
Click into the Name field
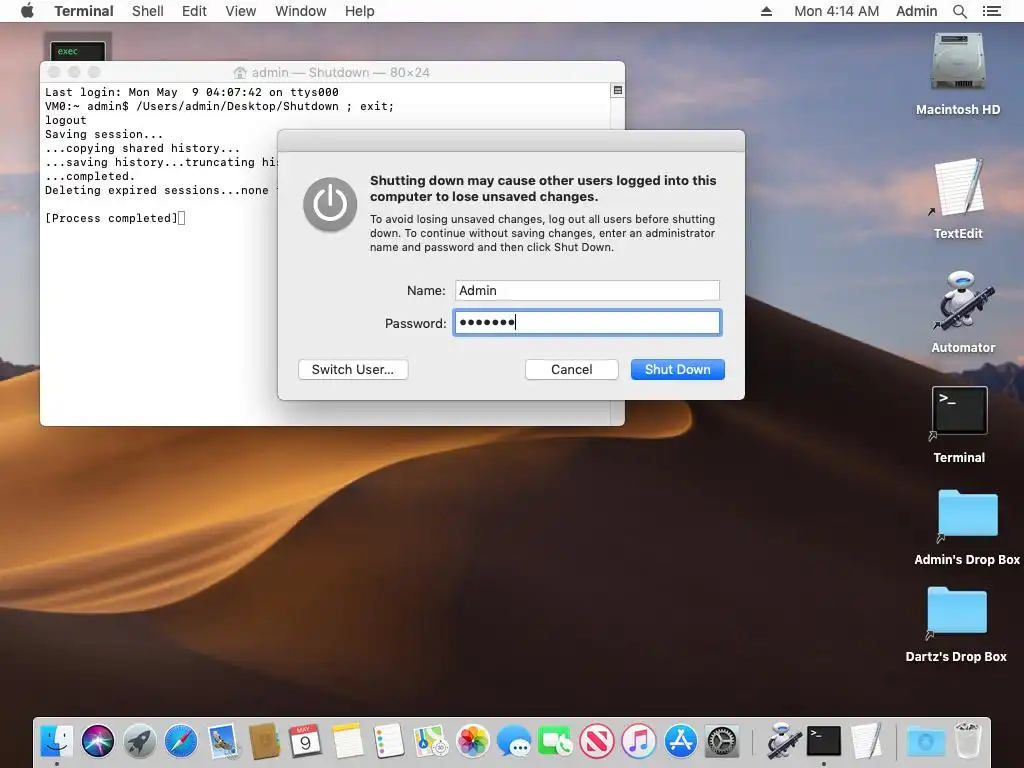click(x=587, y=291)
